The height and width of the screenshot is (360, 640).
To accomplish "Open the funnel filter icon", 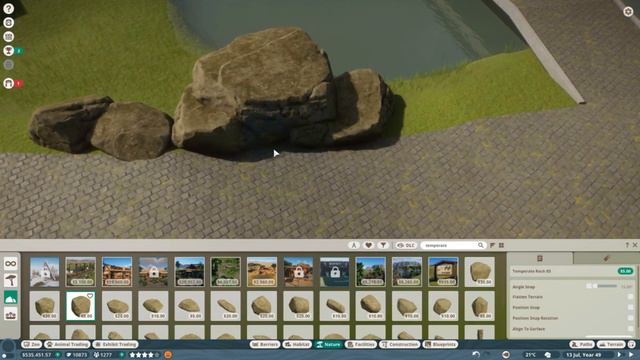I will pyautogui.click(x=383, y=245).
